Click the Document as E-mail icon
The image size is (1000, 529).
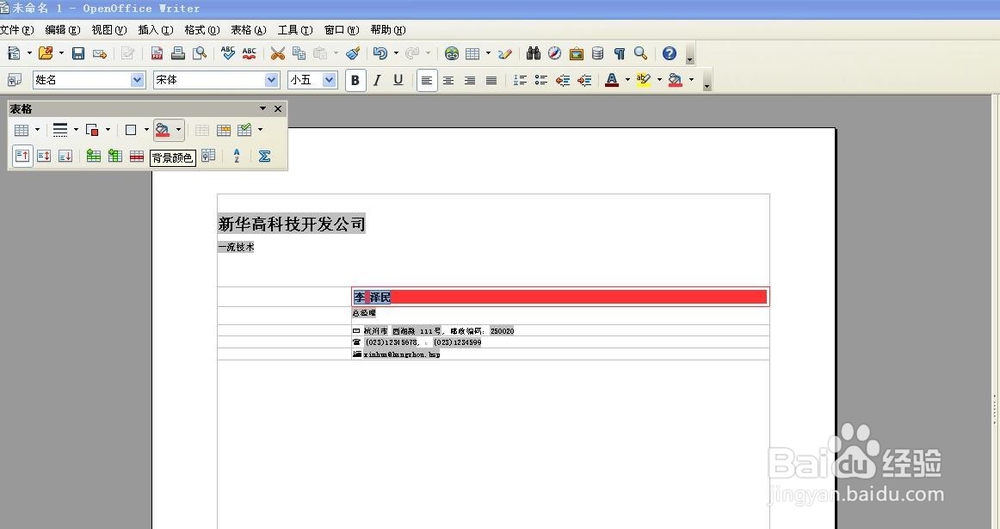pos(99,54)
